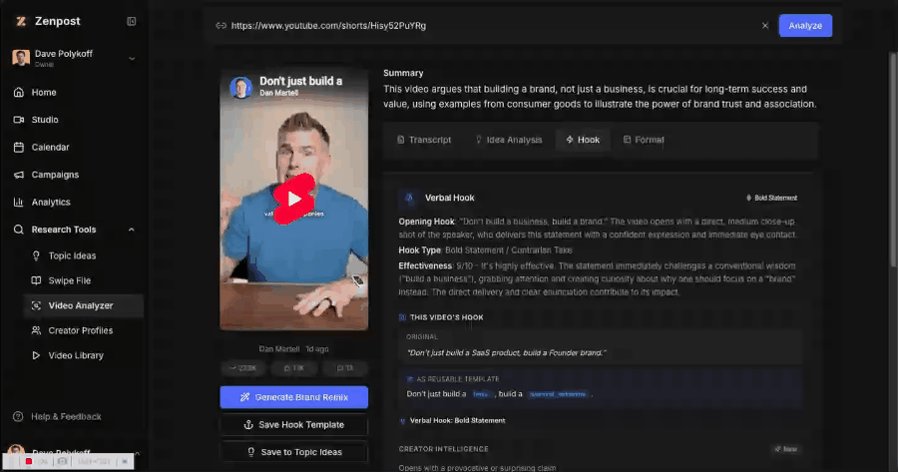Click the recorder camera screenshot icon

click(62, 461)
